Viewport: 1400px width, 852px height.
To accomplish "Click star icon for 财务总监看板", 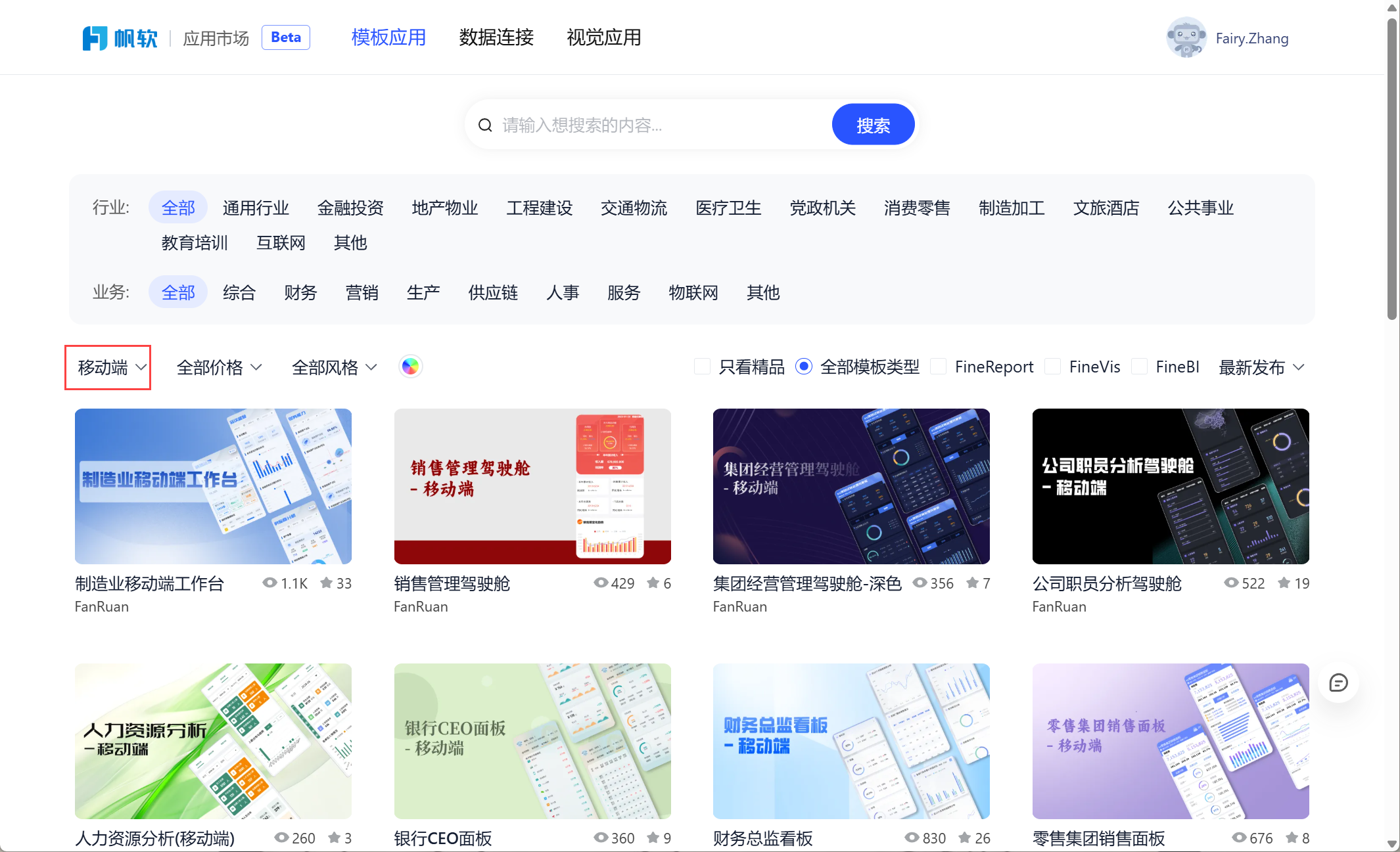I will (x=965, y=838).
